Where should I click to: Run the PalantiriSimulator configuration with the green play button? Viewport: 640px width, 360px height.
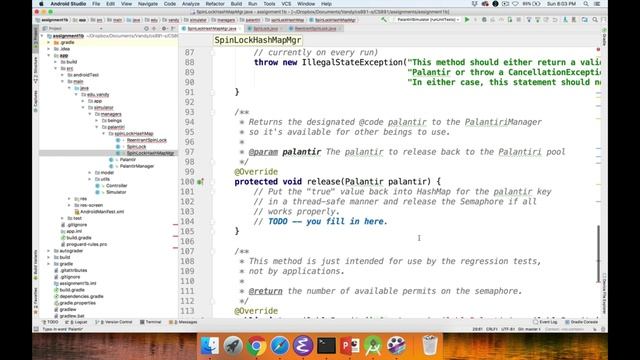pyautogui.click(x=467, y=20)
